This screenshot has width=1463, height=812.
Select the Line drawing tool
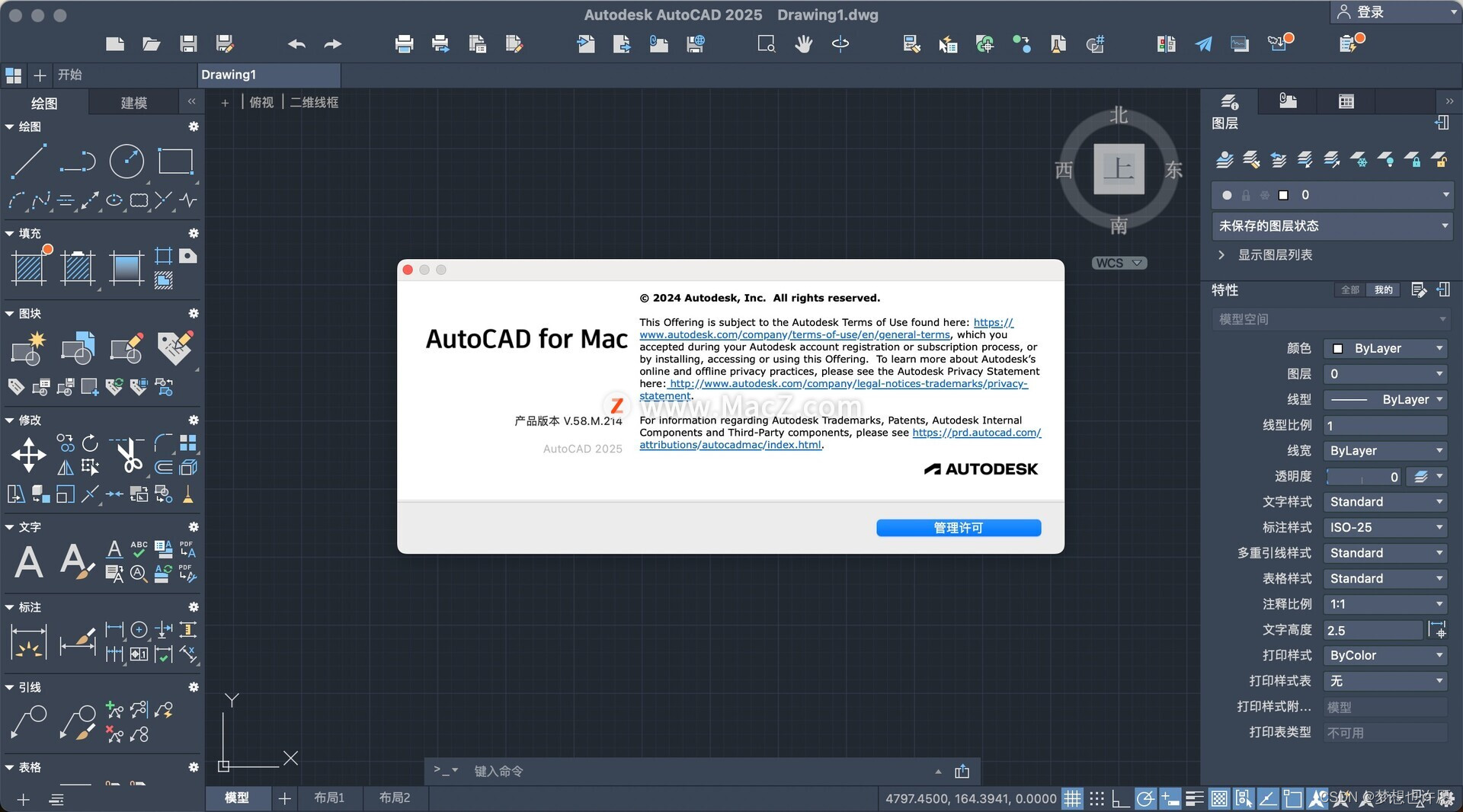point(28,161)
